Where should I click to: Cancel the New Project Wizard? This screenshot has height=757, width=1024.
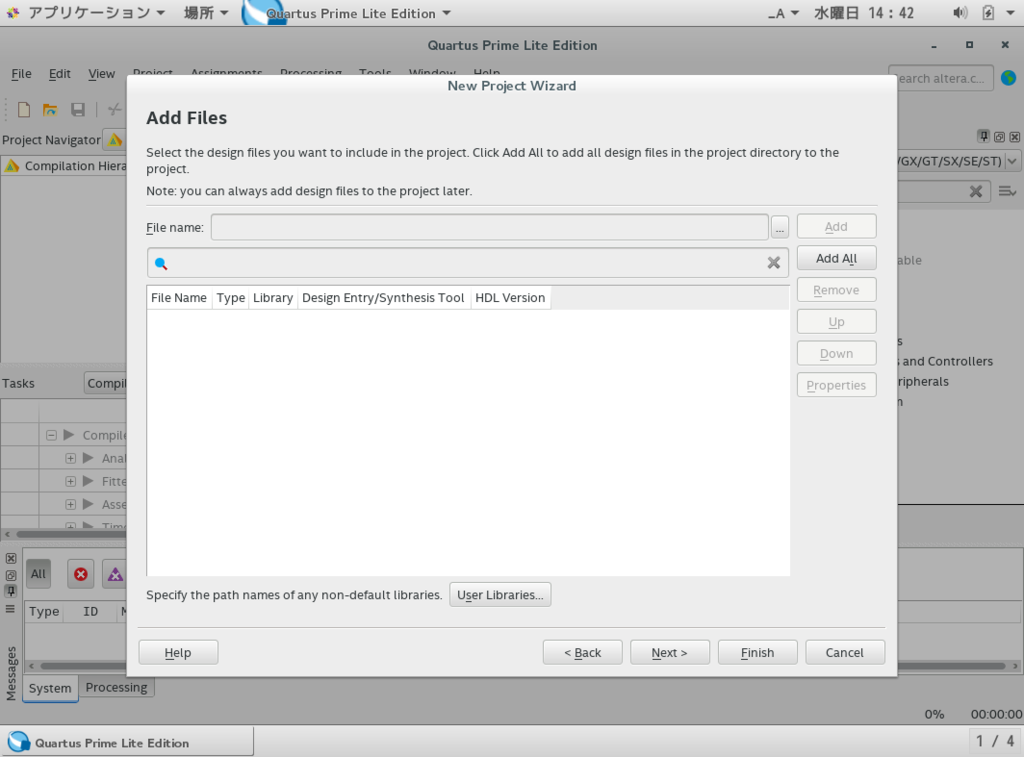845,652
